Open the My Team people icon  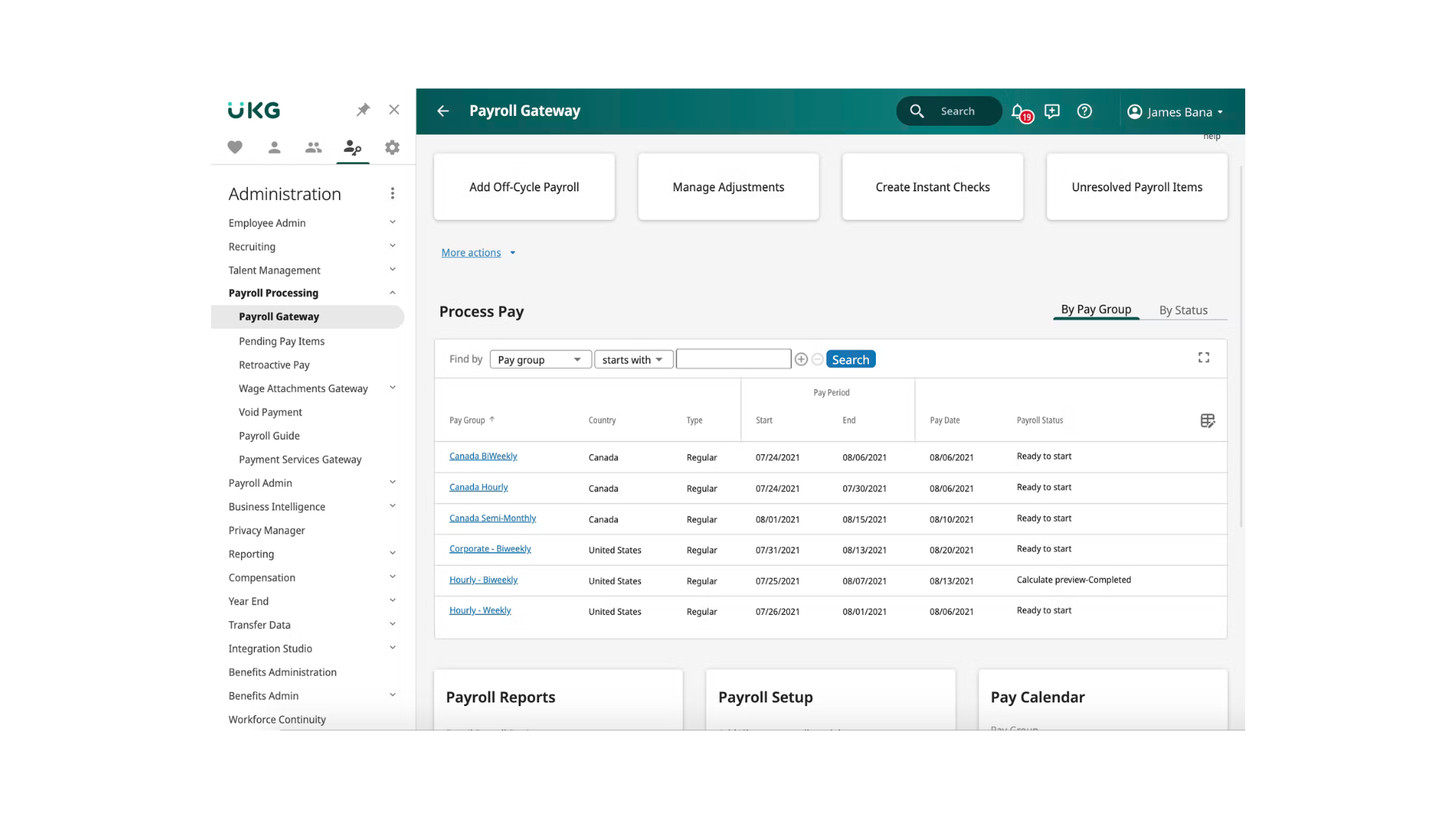point(313,147)
